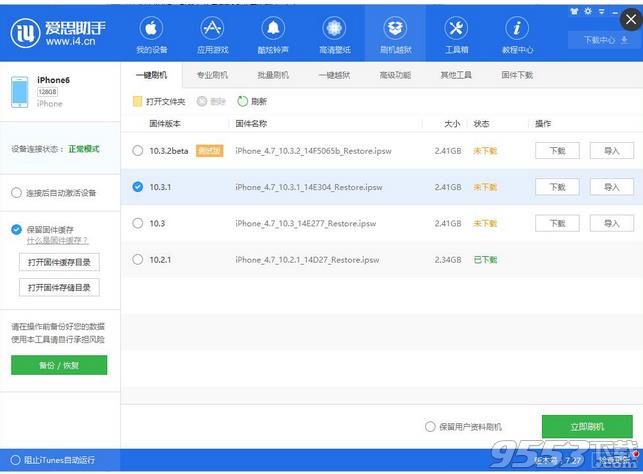Switch to 其他工具 tab
Screen dimensions: 643x474
click(x=456, y=75)
